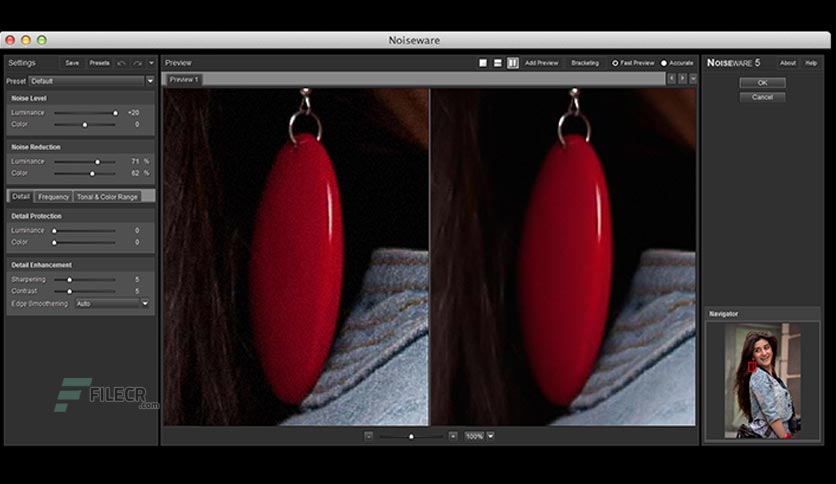Image resolution: width=836 pixels, height=484 pixels.
Task: Go to previous preview tab arrow
Action: click(x=671, y=79)
